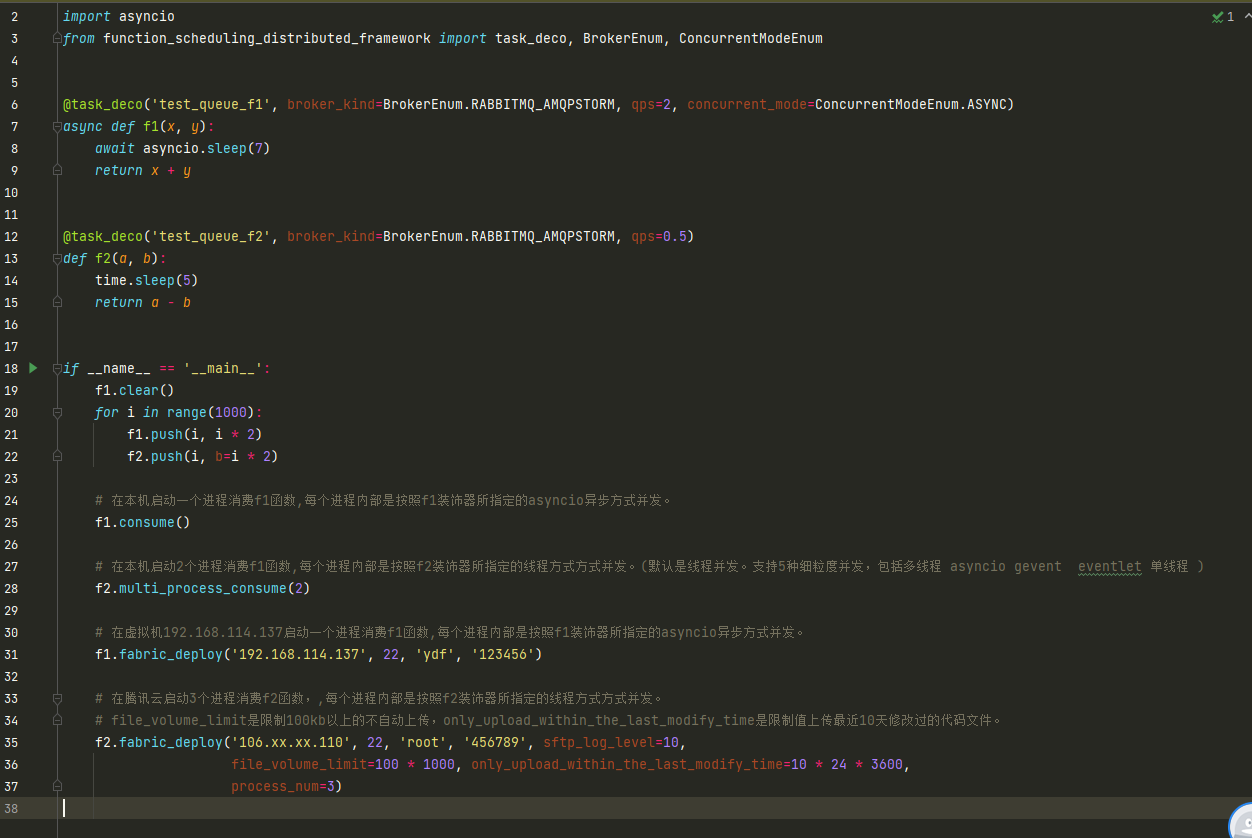The height and width of the screenshot is (838, 1252).
Task: Click 'import asyncio' on line 2
Action: (118, 17)
